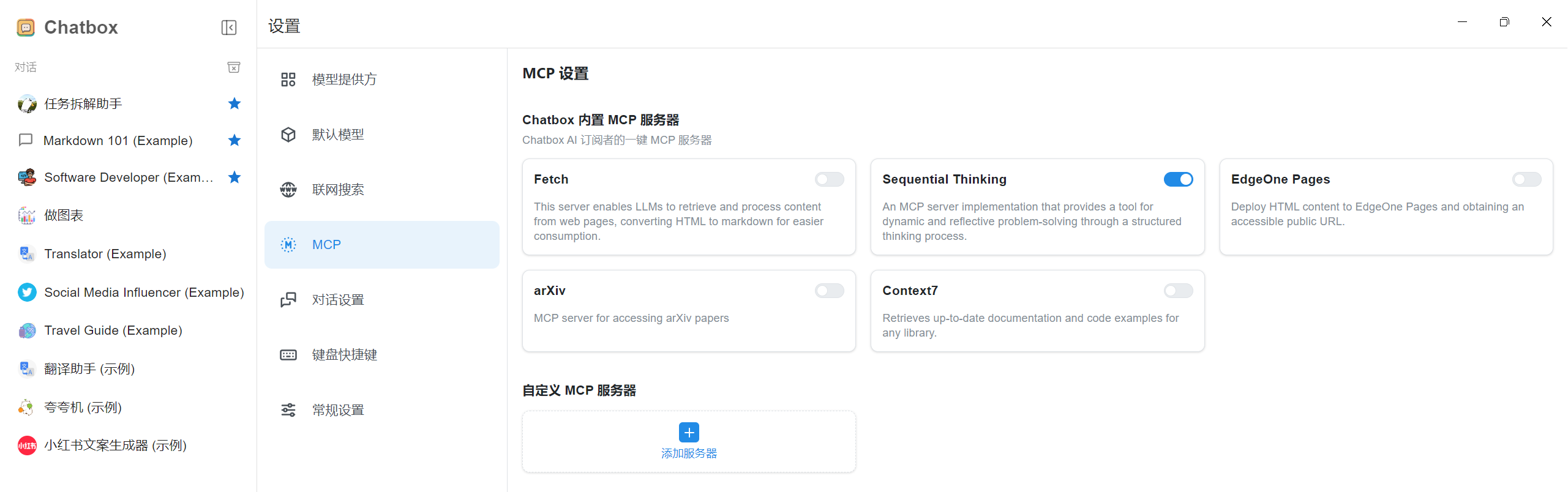The height and width of the screenshot is (492, 1568).
Task: Switch on the Context7 toggle
Action: [x=1179, y=291]
